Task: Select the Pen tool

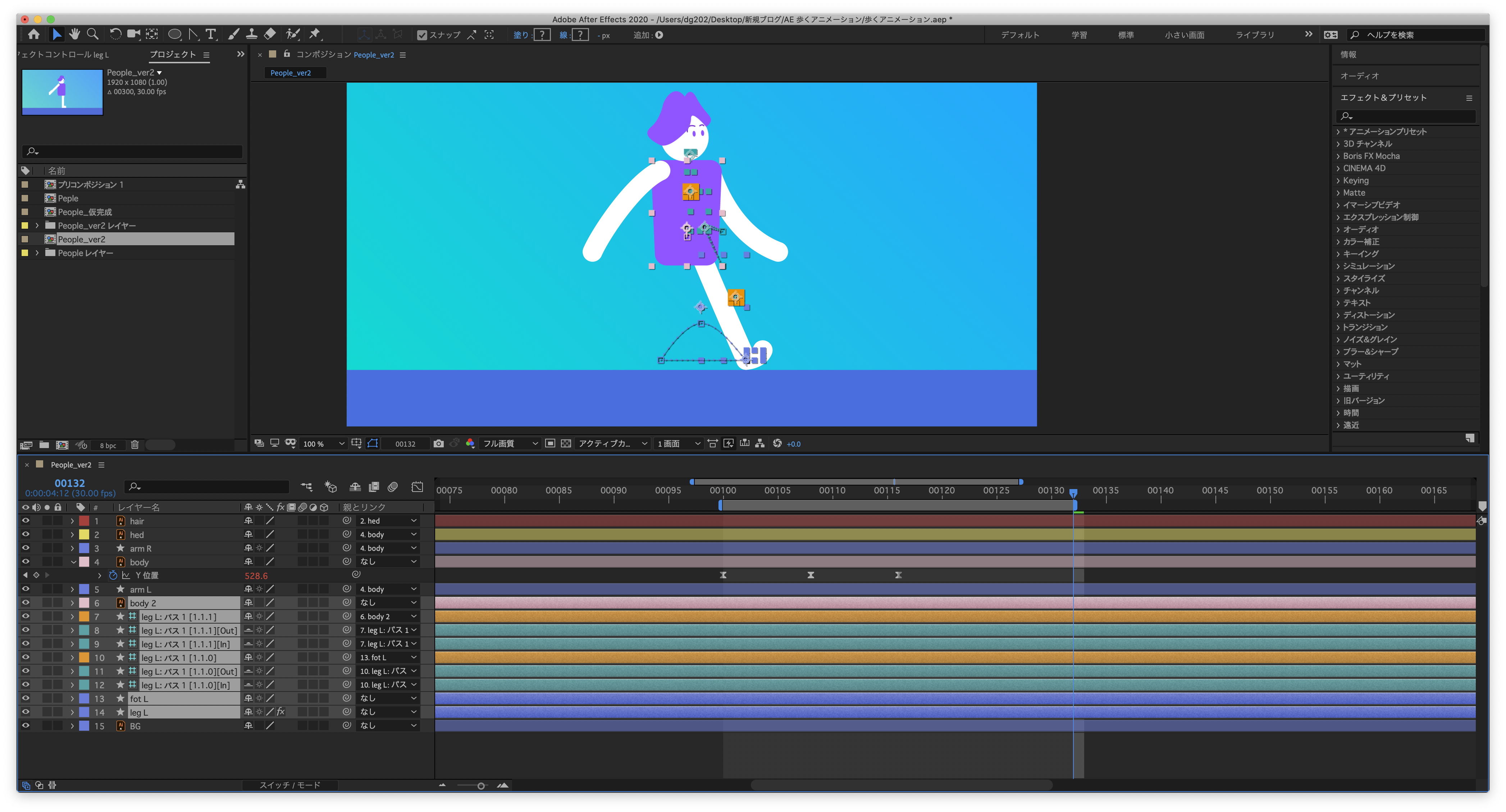Action: point(193,35)
